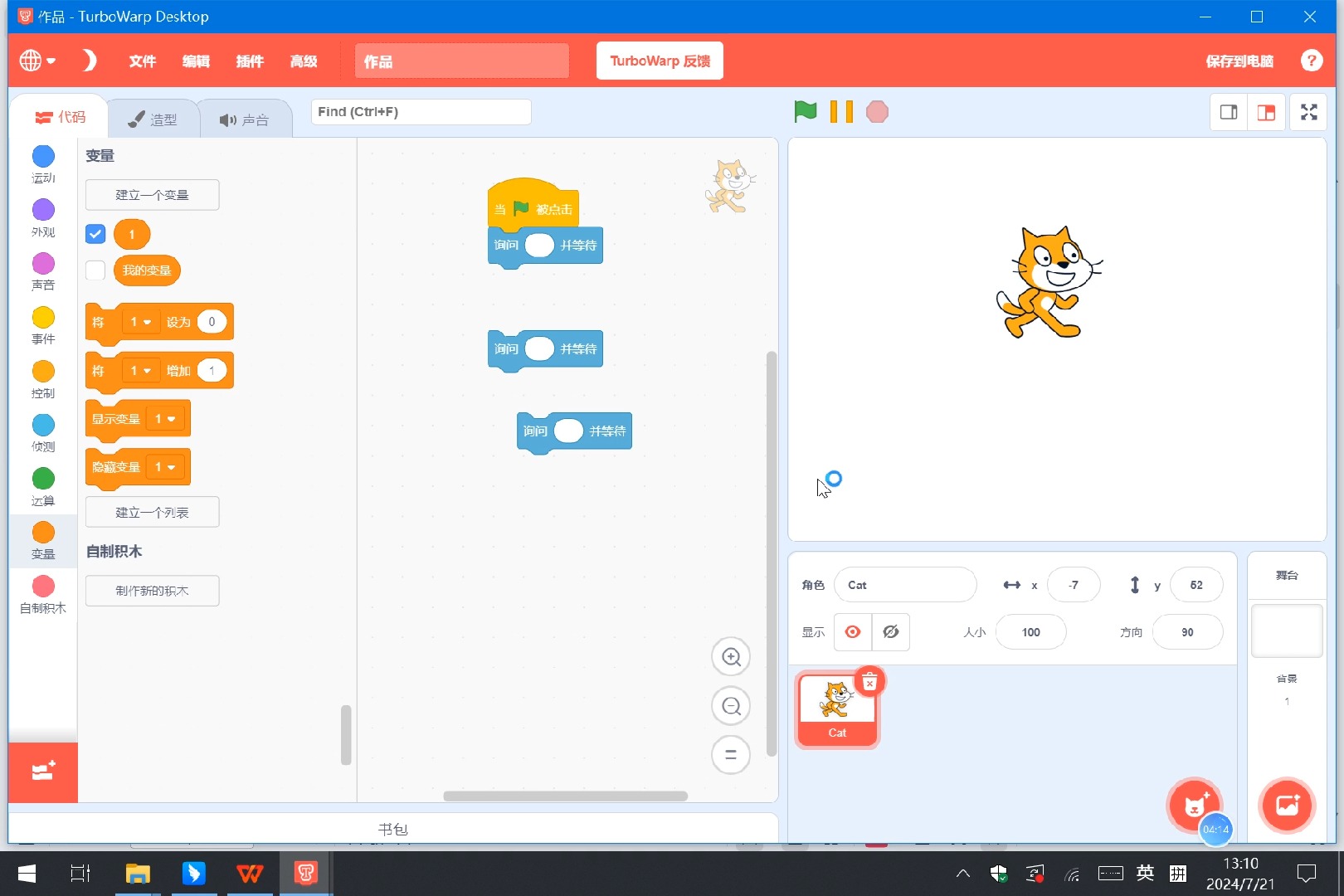
Task: Select the 事件 events block category
Action: click(x=43, y=326)
